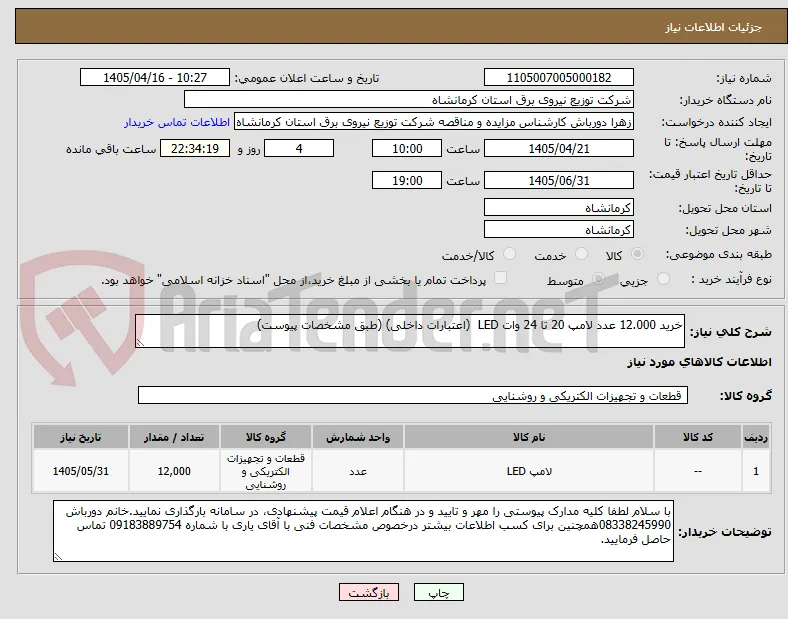Click the شرح کلی نیاز description textarea

point(410,331)
